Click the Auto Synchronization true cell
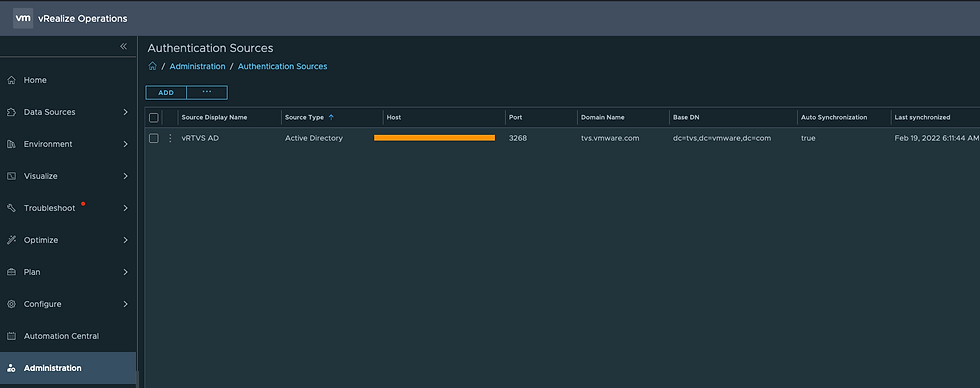Viewport: 980px width, 388px height. 808,138
